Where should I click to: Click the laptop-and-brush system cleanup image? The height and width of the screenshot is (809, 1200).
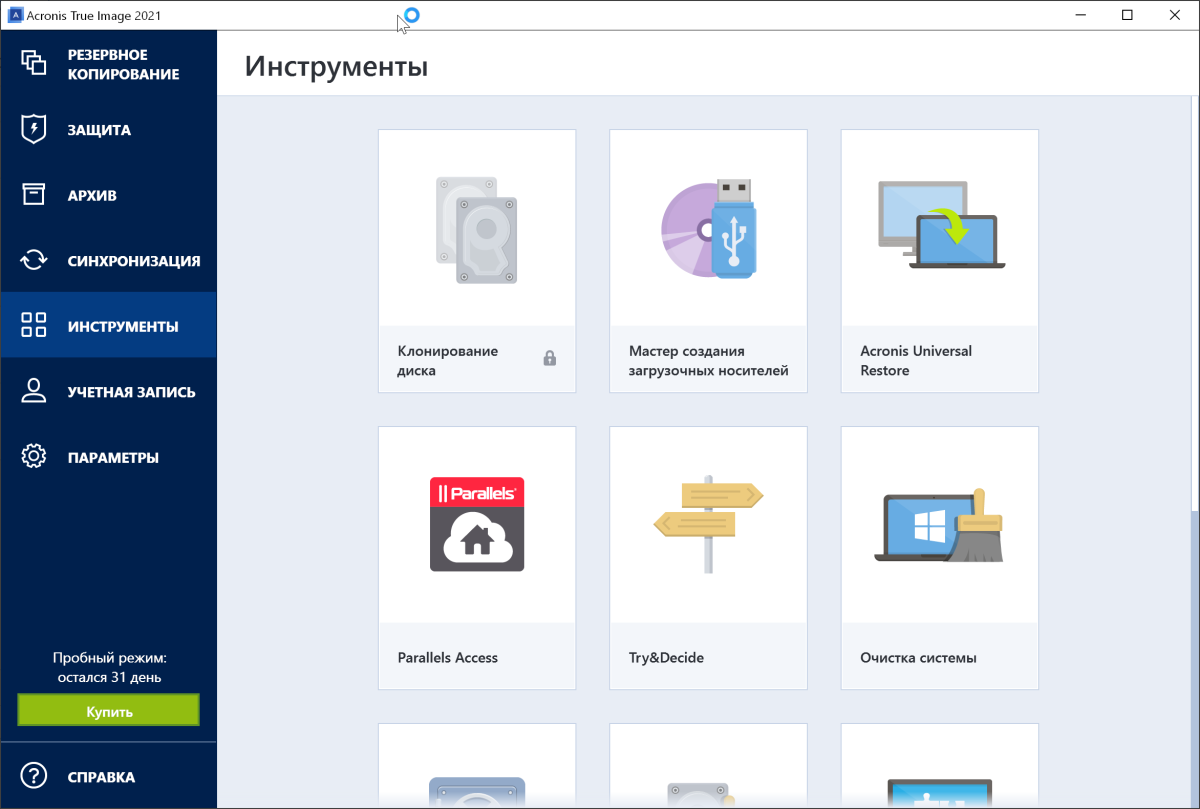(x=940, y=525)
